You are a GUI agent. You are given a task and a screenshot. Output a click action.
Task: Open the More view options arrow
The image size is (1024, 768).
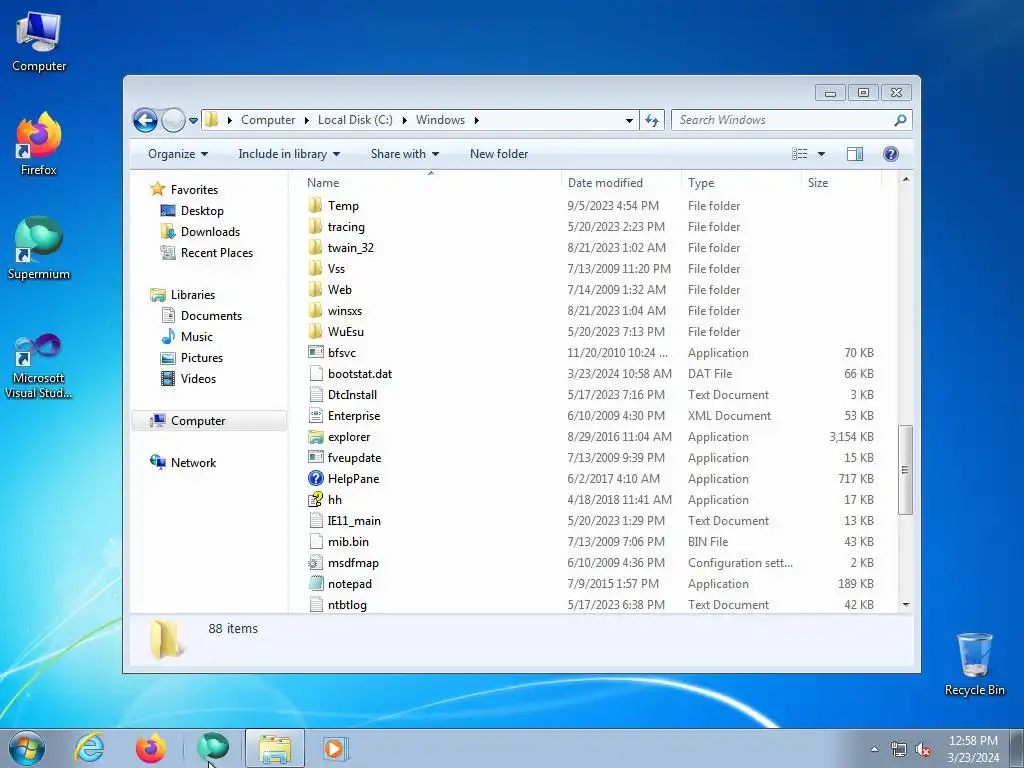822,154
